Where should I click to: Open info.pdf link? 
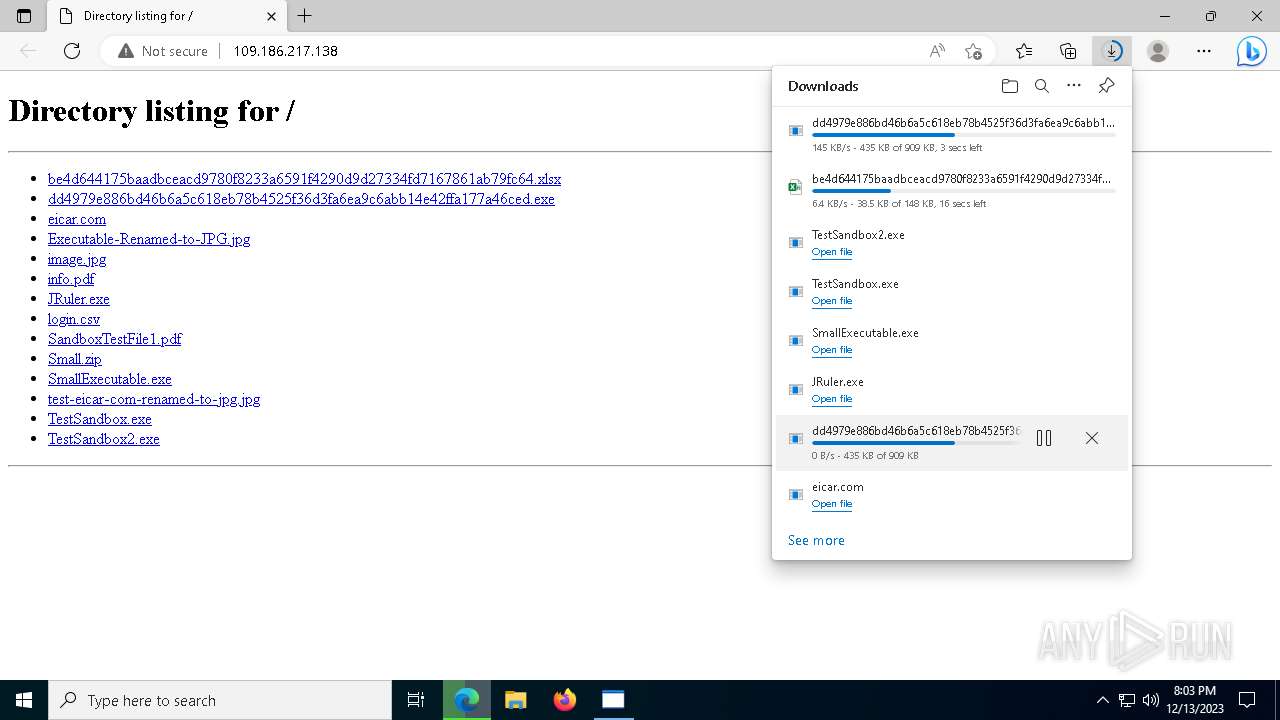point(71,279)
